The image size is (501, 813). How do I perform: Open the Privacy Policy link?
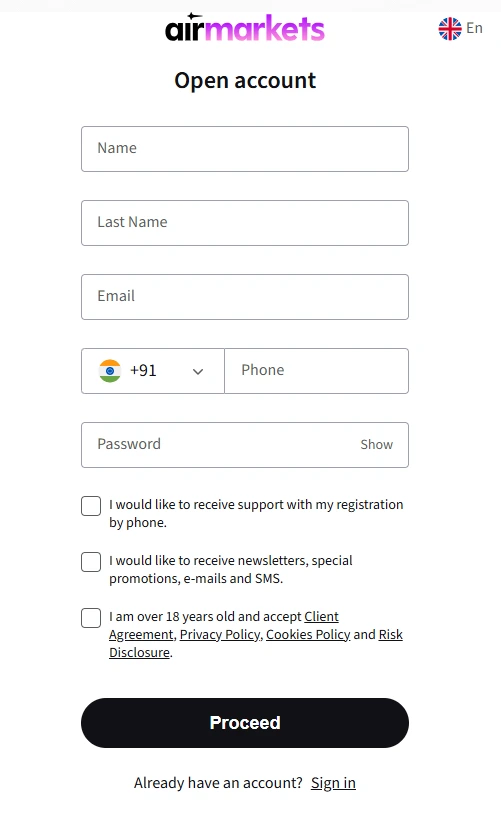220,635
